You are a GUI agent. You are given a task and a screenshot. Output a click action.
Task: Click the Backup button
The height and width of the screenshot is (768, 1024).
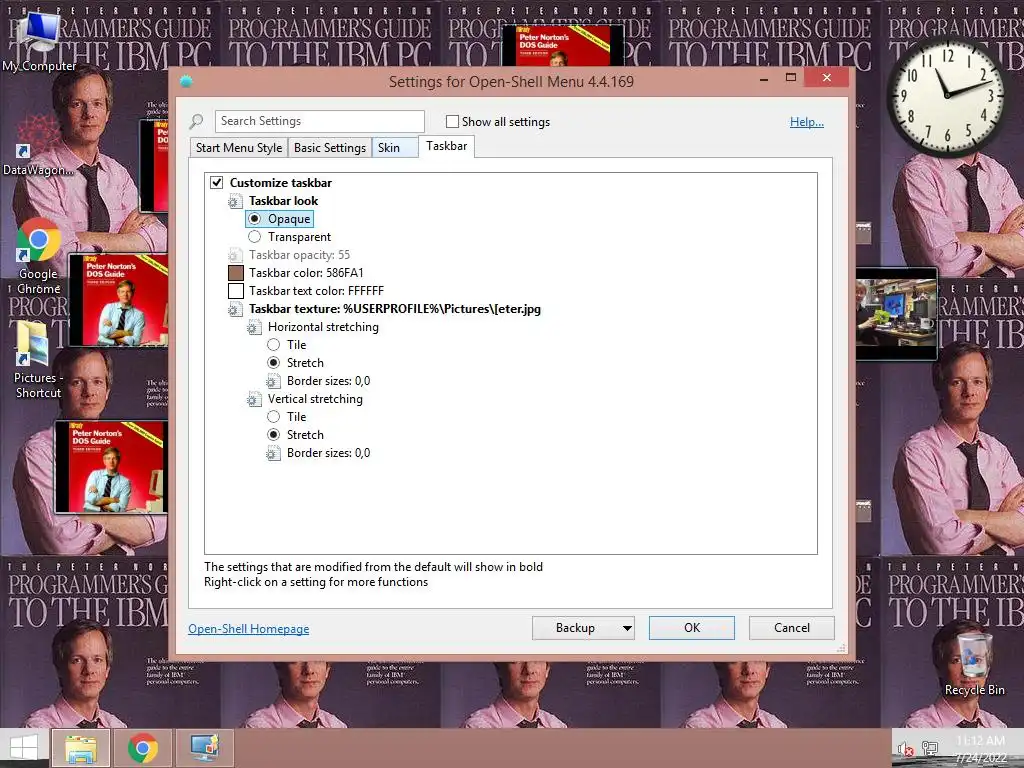click(575, 628)
